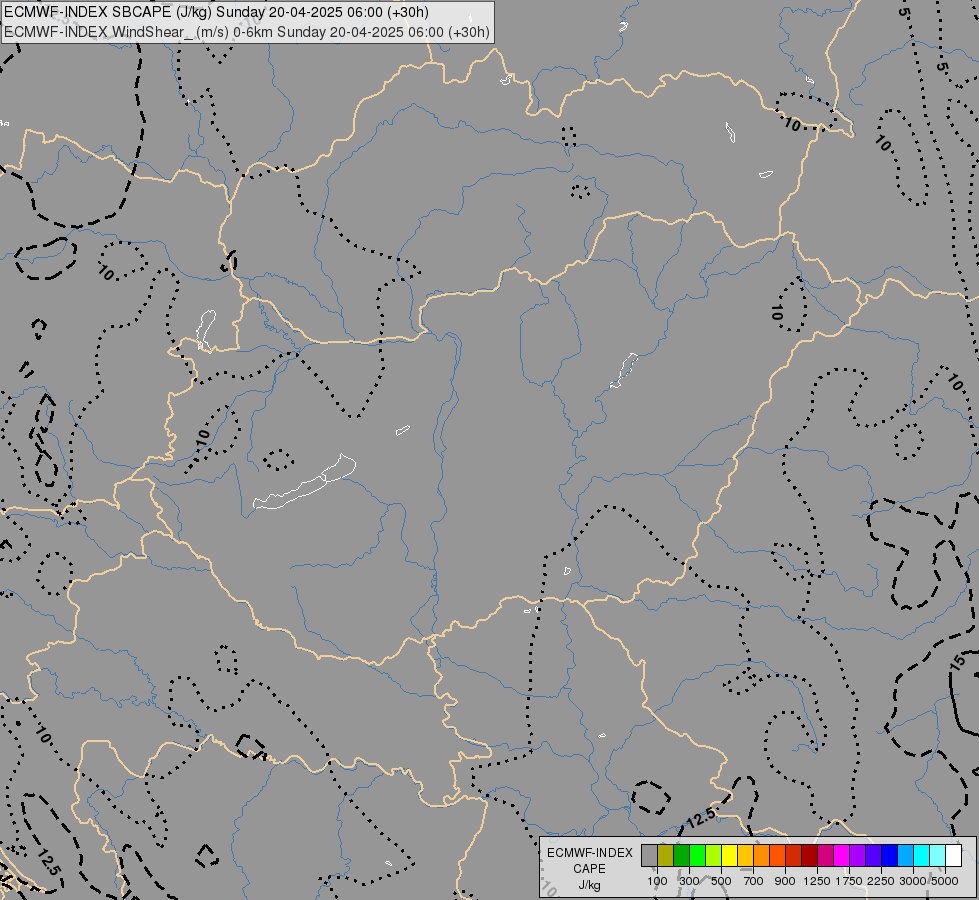
Task: Click the legend value 5000
Action: pos(945,881)
